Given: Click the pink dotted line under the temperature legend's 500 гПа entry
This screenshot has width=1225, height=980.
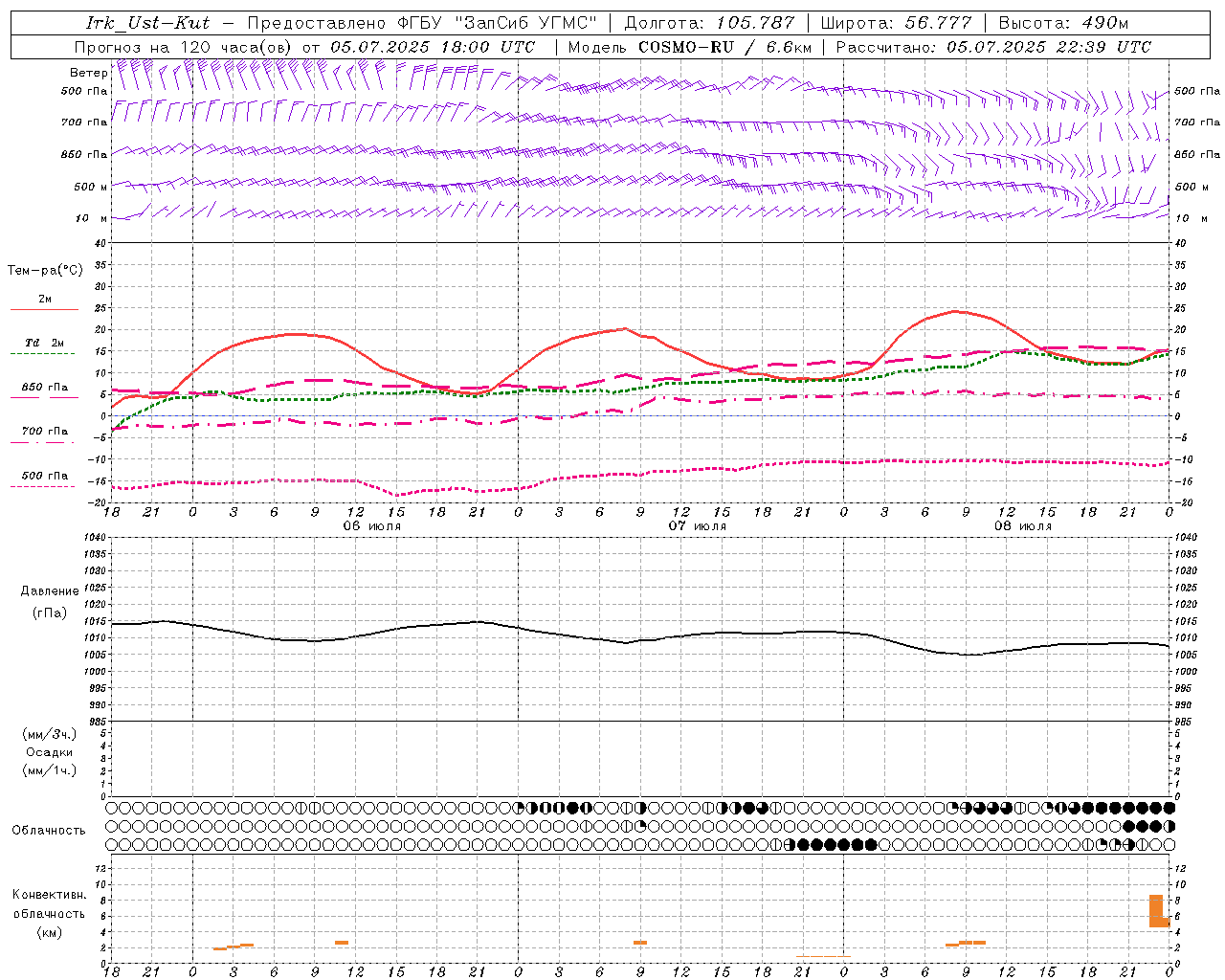Looking at the screenshot, I should click(42, 487).
